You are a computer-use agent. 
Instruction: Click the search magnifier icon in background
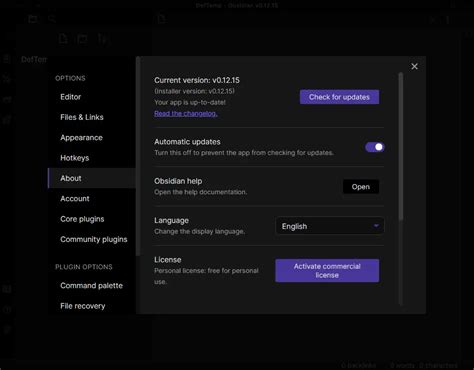click(52, 19)
